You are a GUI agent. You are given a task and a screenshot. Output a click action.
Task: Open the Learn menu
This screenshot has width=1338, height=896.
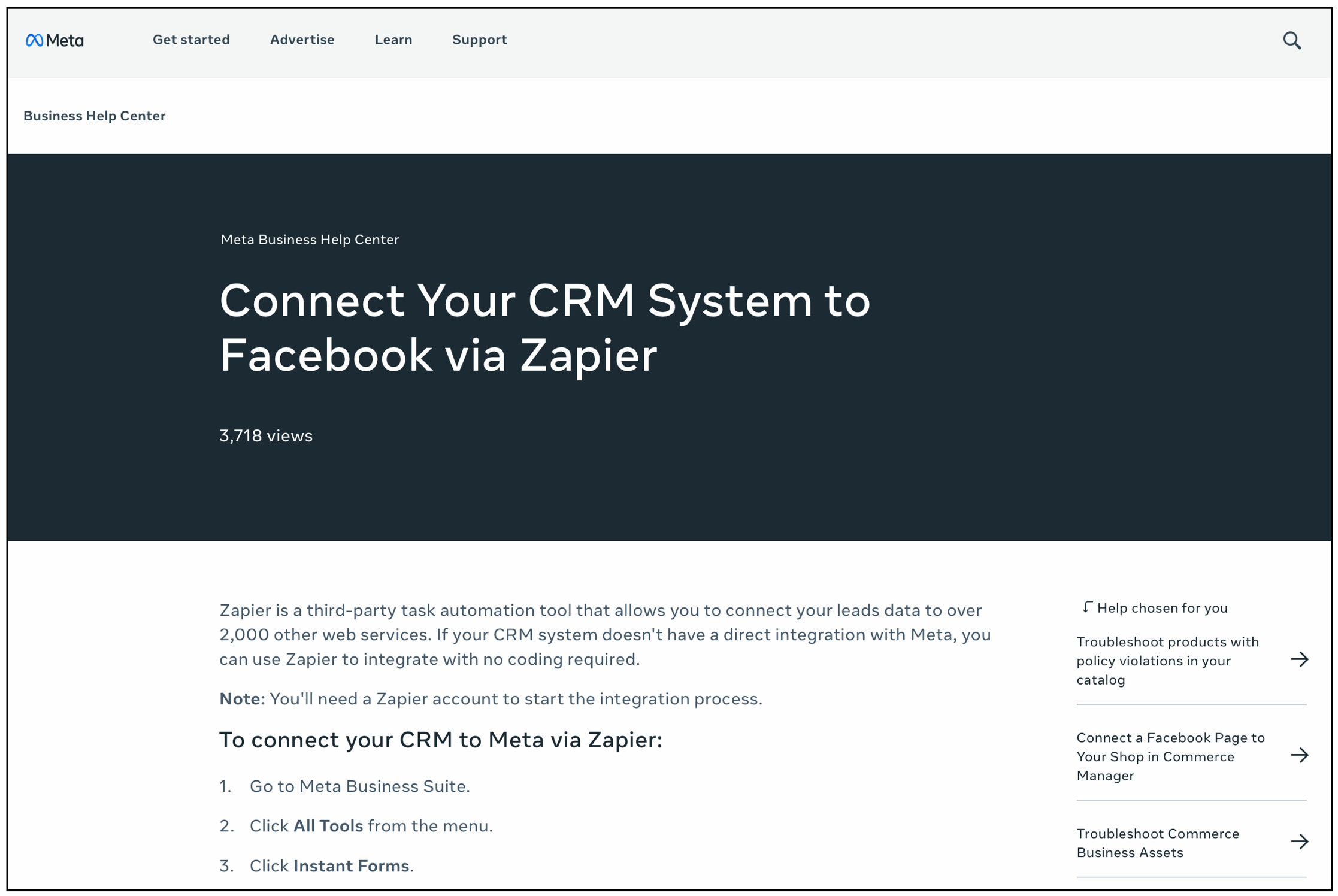pyautogui.click(x=393, y=40)
